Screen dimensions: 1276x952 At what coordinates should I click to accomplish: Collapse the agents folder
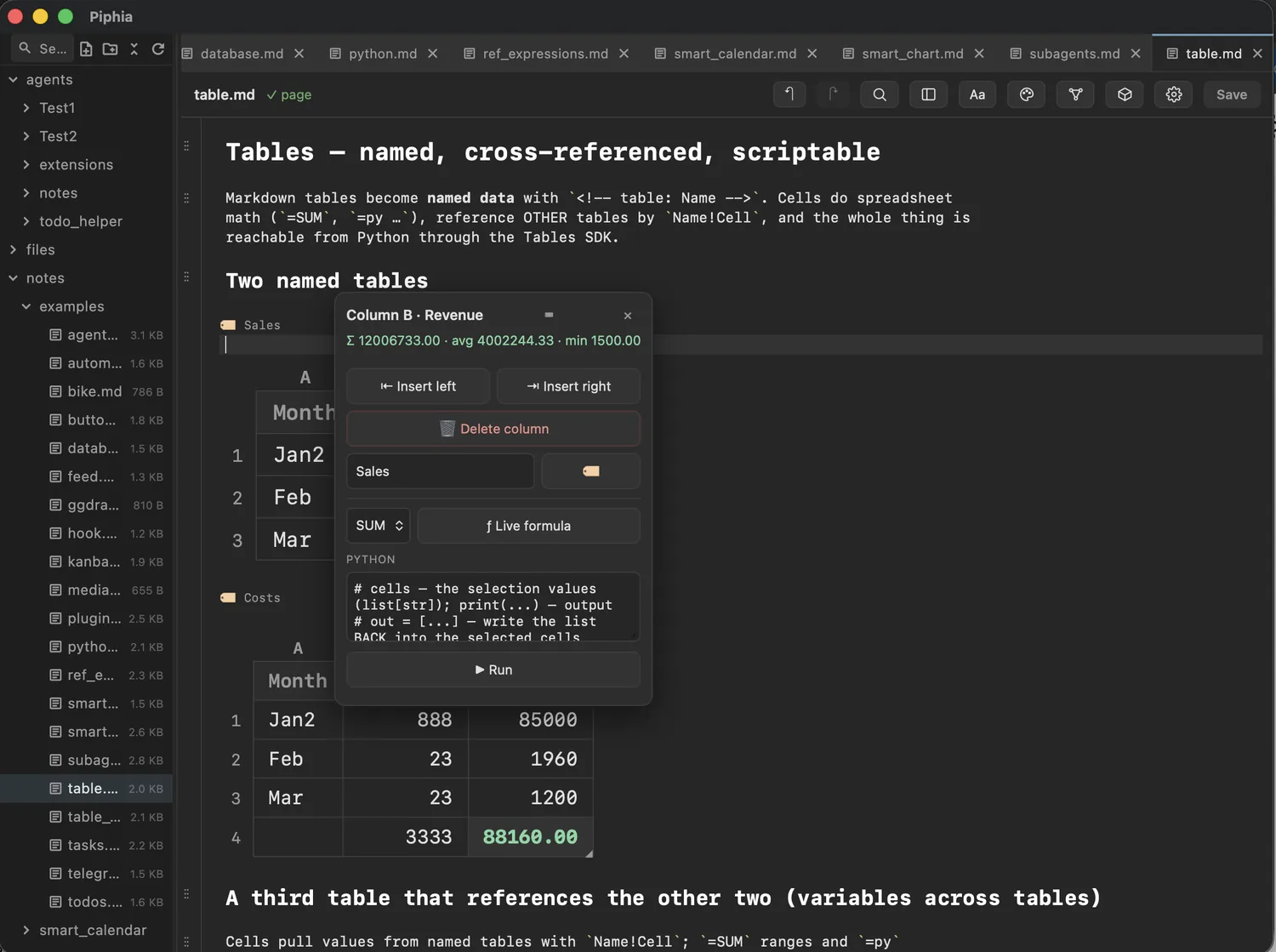(13, 80)
